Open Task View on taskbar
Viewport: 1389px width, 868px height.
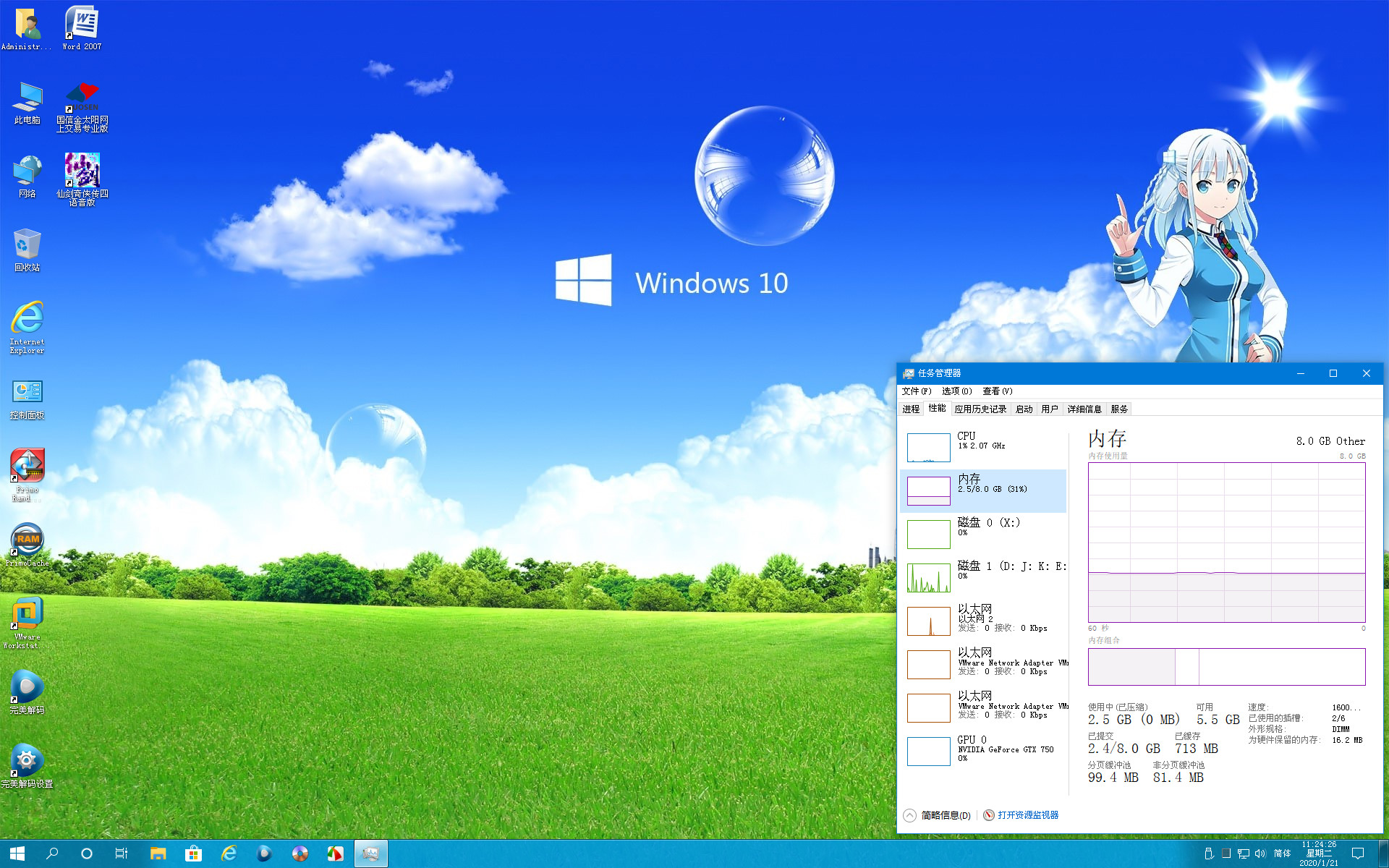pos(122,854)
